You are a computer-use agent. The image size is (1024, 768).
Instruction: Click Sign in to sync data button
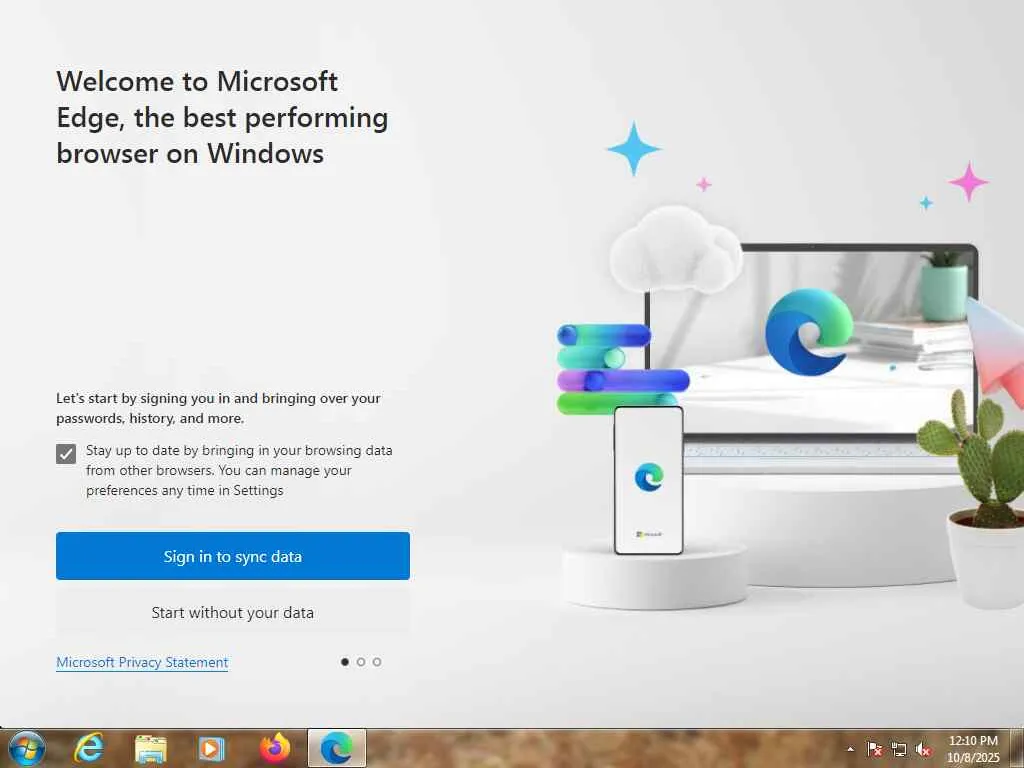232,556
